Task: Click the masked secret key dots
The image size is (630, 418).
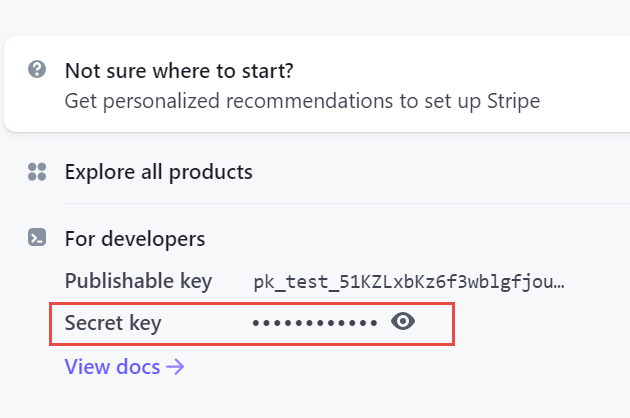Action: (315, 323)
